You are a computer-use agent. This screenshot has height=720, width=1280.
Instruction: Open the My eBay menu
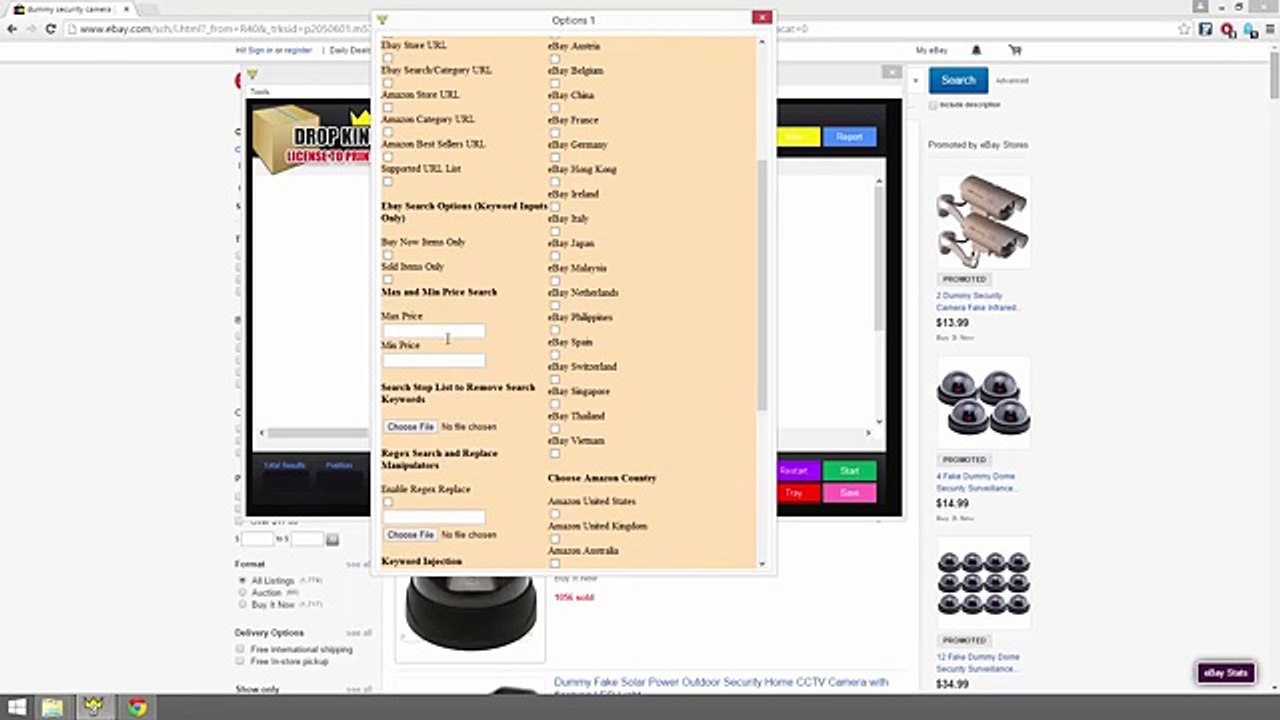click(931, 50)
